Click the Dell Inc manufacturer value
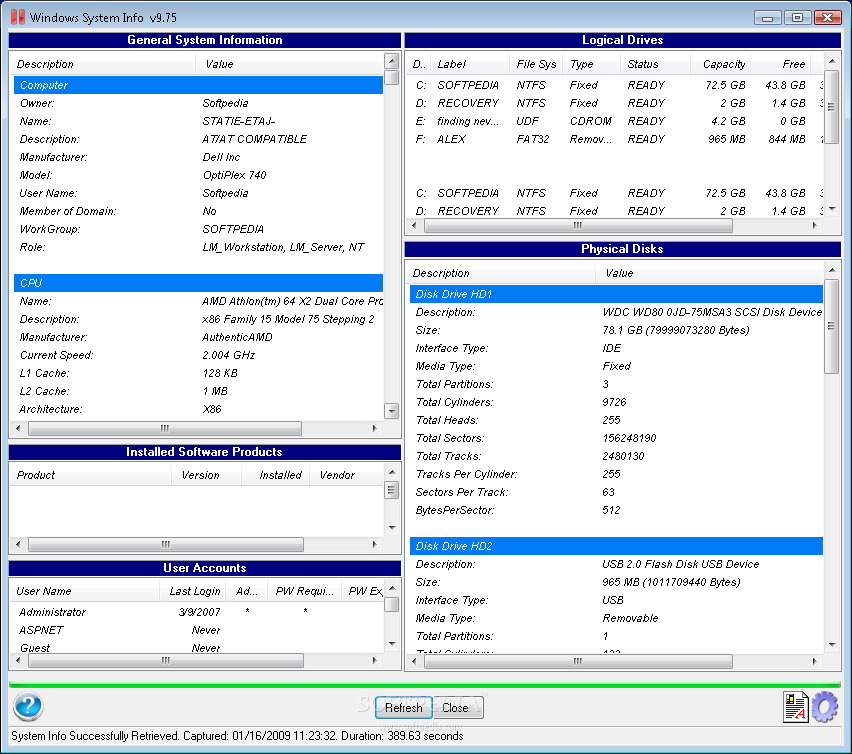The image size is (852, 754). (221, 157)
